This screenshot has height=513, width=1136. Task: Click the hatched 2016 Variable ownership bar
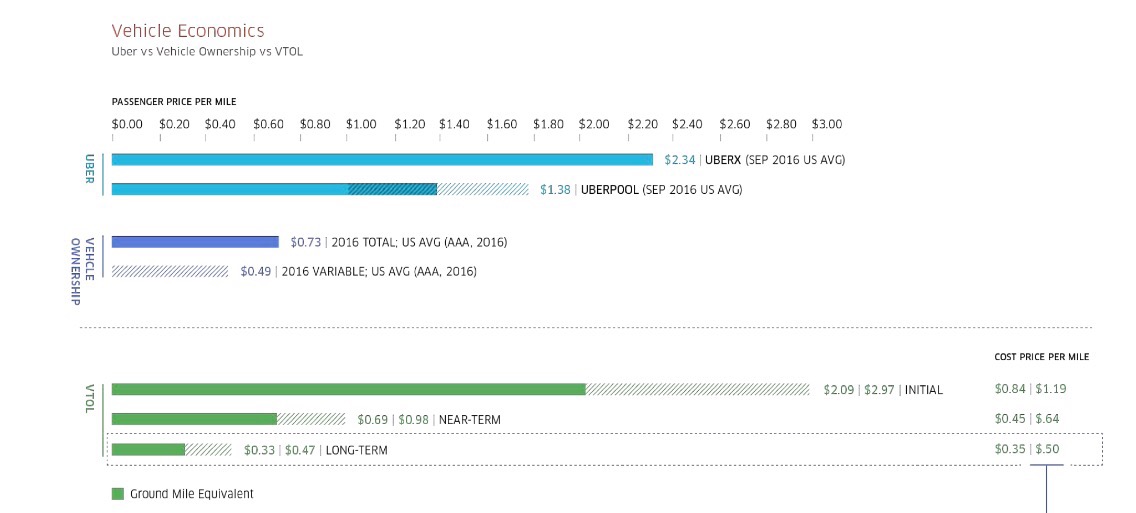[170, 271]
